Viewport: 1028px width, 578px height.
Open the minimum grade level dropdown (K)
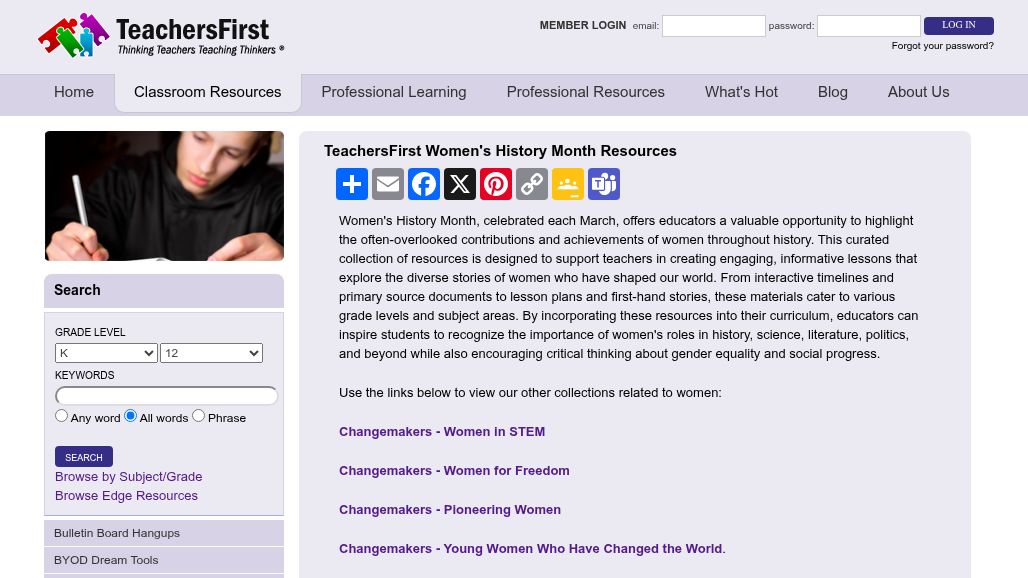(106, 353)
